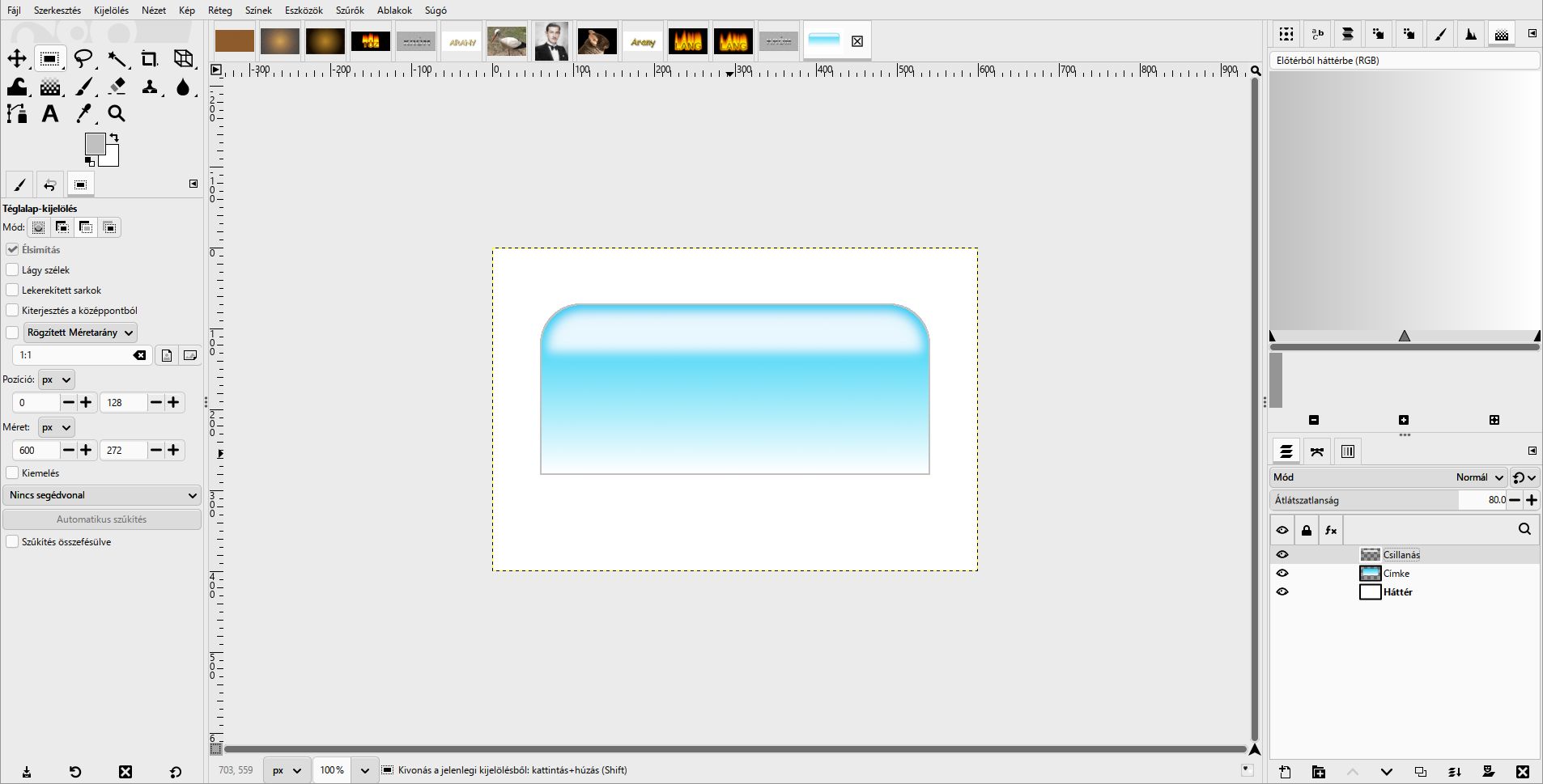This screenshot has width=1543, height=784.
Task: Enable Lekerekített sarkok checkbox
Action: click(x=12, y=290)
